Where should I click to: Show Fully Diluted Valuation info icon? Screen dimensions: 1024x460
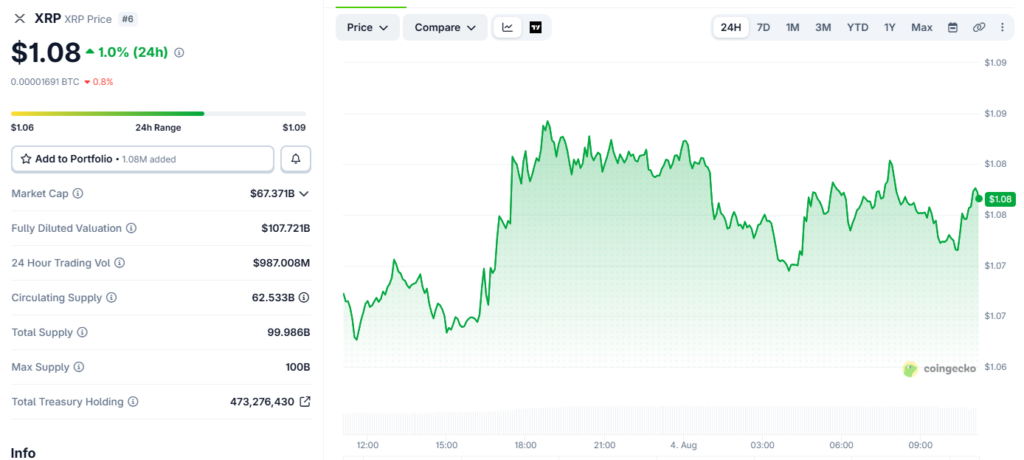(x=131, y=228)
